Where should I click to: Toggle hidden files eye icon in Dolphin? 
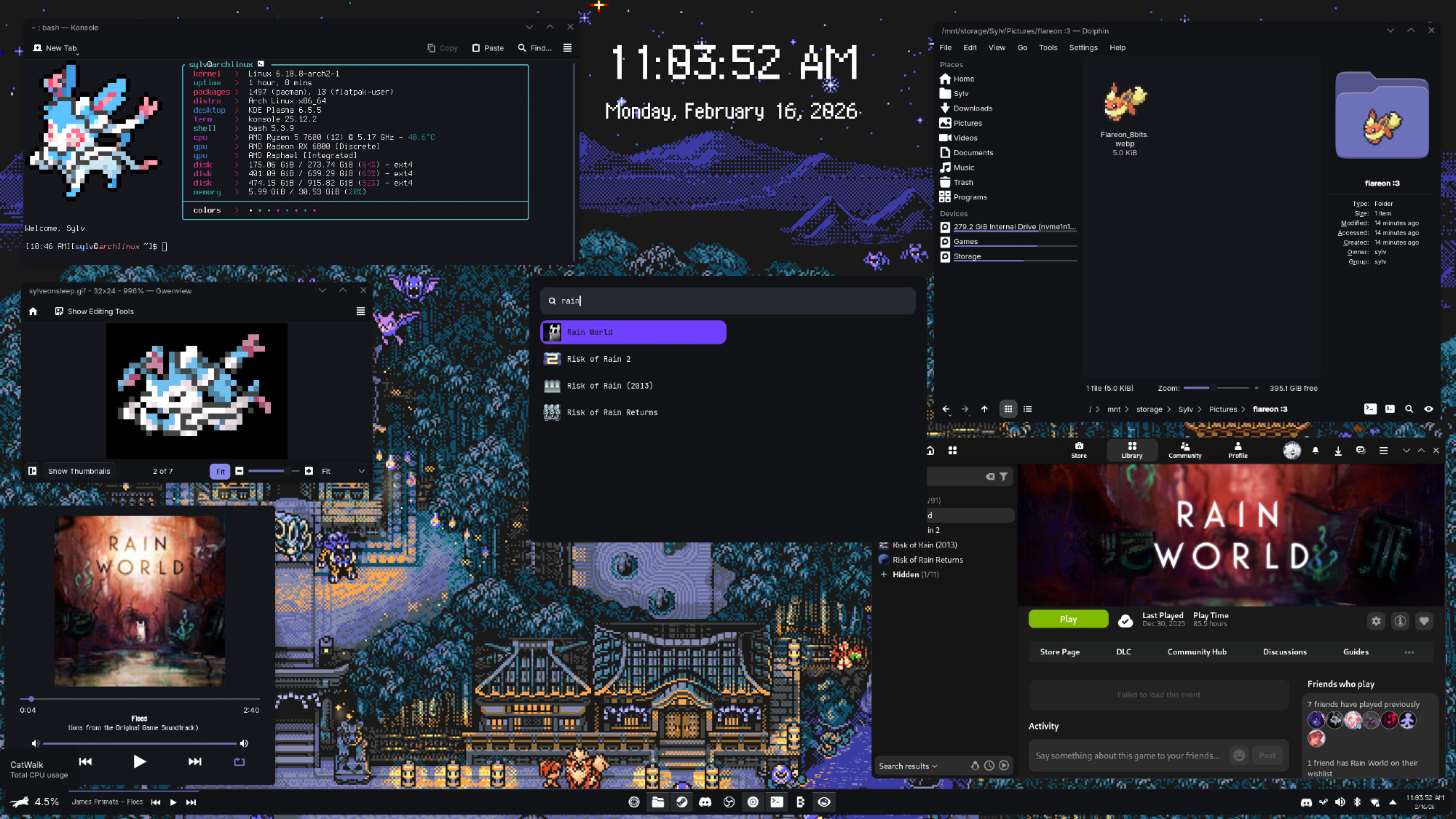click(x=1428, y=409)
